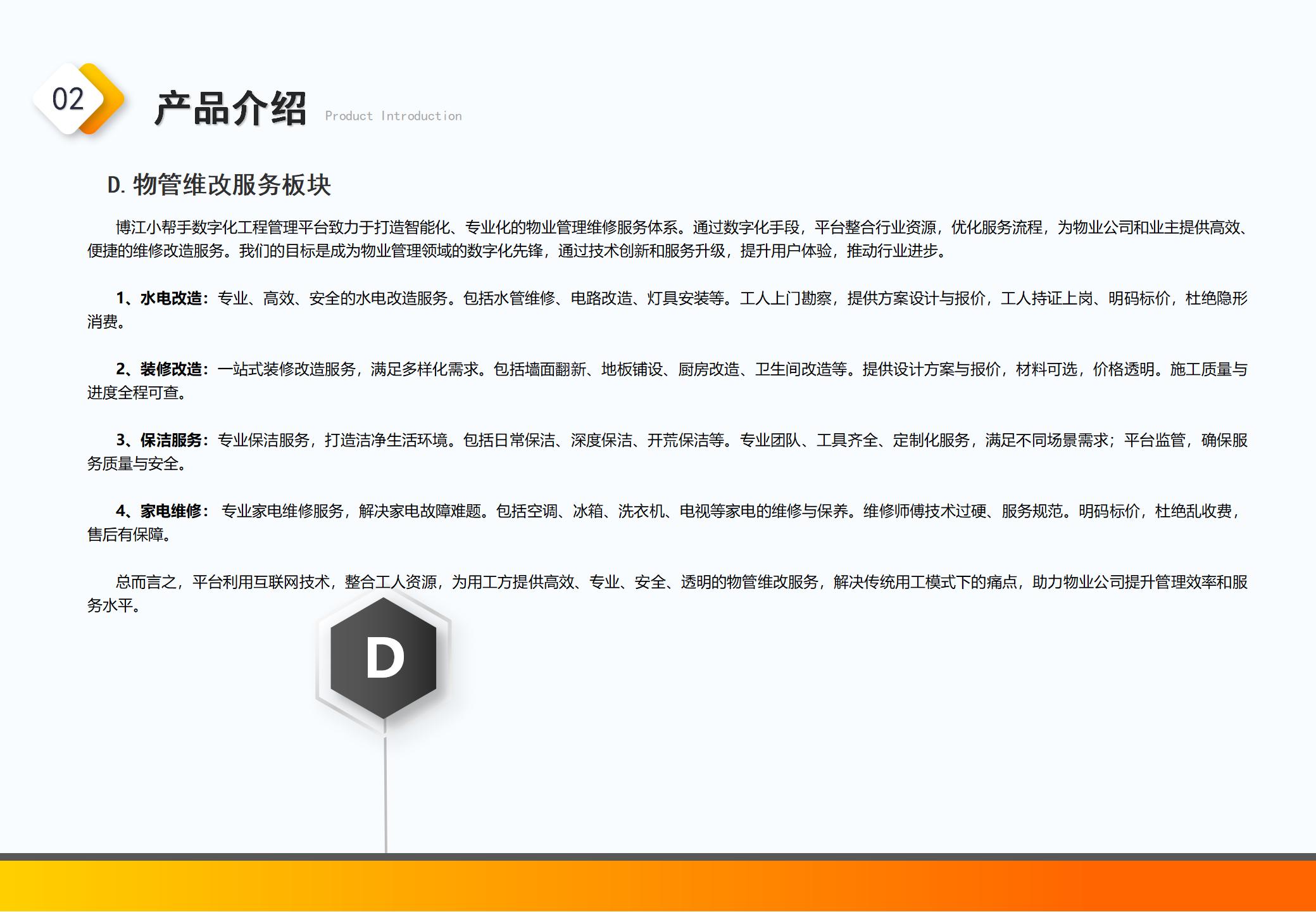Click the 4、家电维修 bold label
This screenshot has height=912, width=1316.
pyautogui.click(x=162, y=511)
